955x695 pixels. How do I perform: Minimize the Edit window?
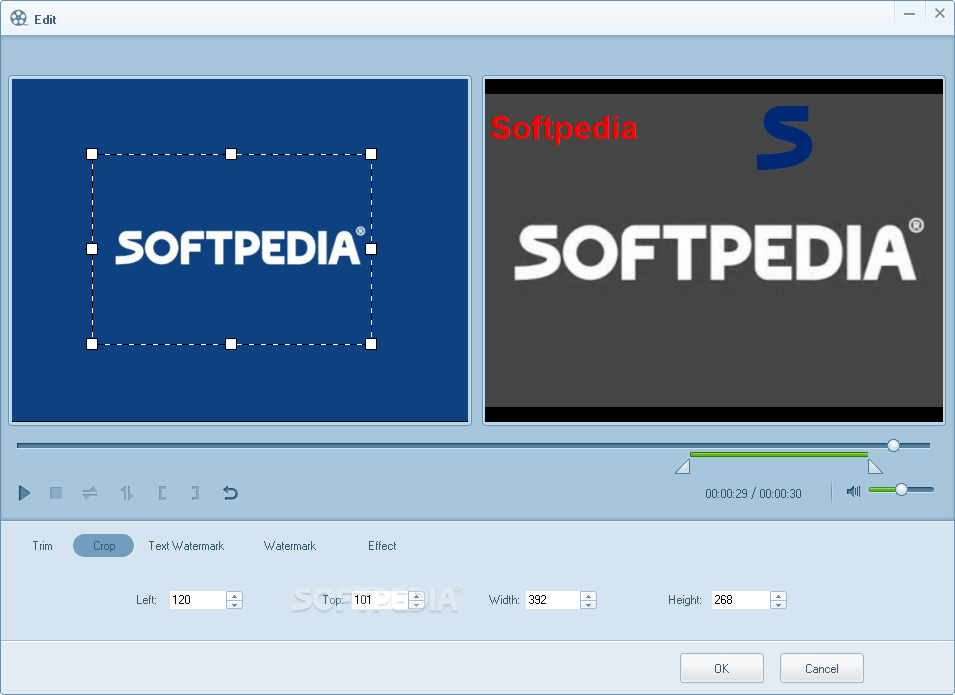point(909,14)
